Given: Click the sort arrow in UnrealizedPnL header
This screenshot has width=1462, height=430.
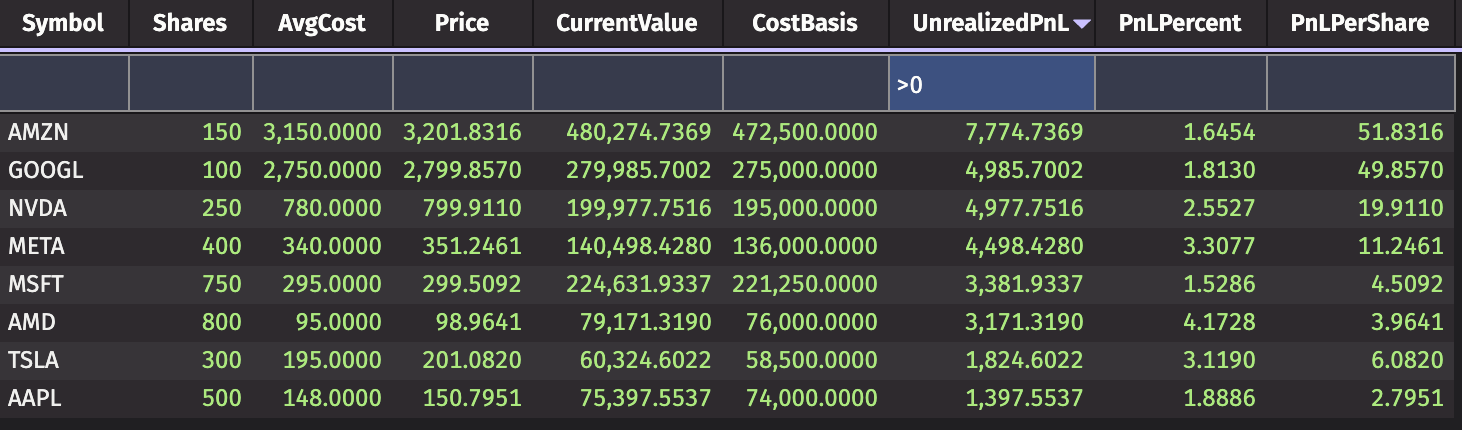Looking at the screenshot, I should coord(1081,24).
